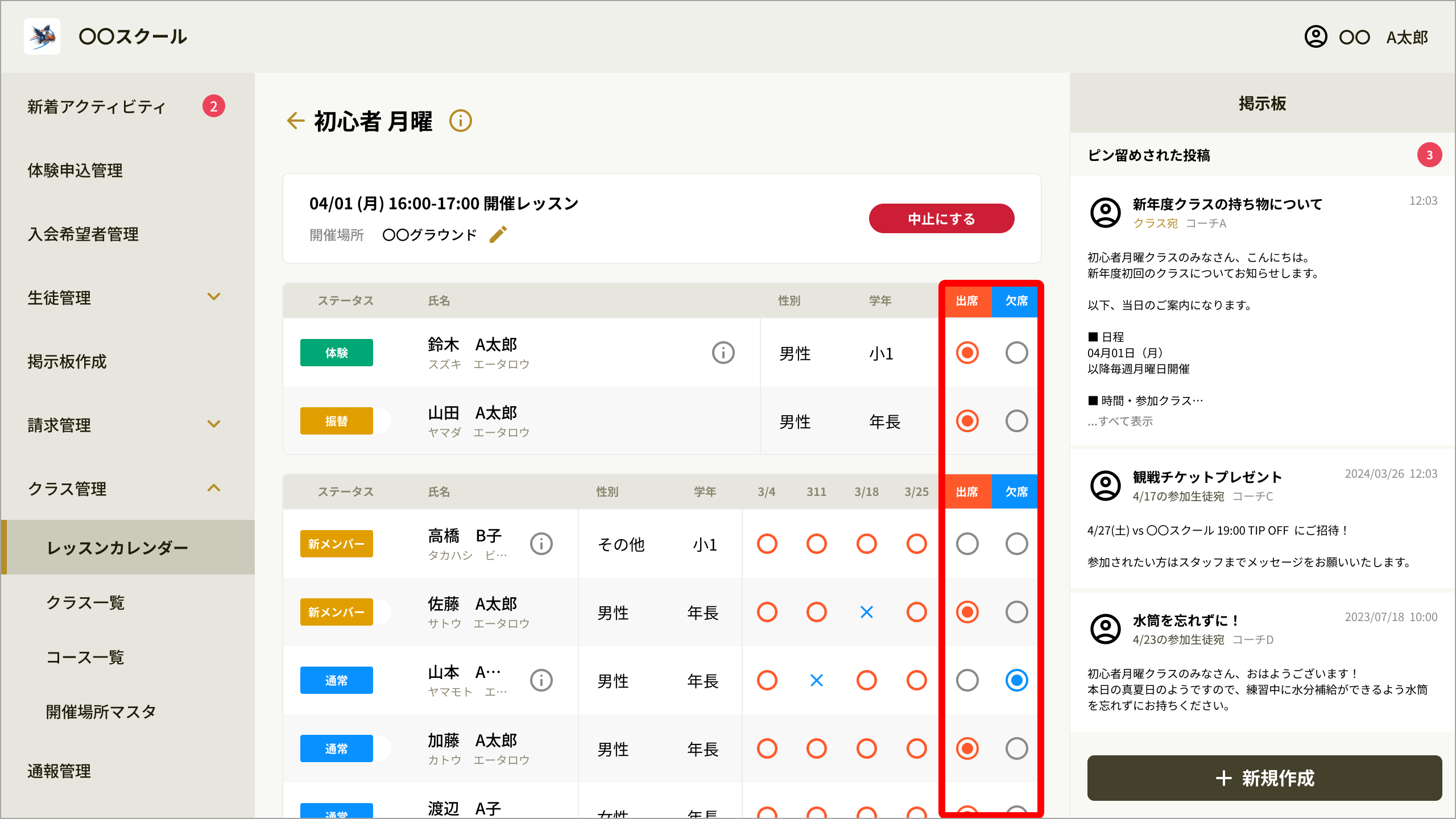Image resolution: width=1456 pixels, height=819 pixels.
Task: Click the 新規作成 button
Action: (x=1265, y=778)
